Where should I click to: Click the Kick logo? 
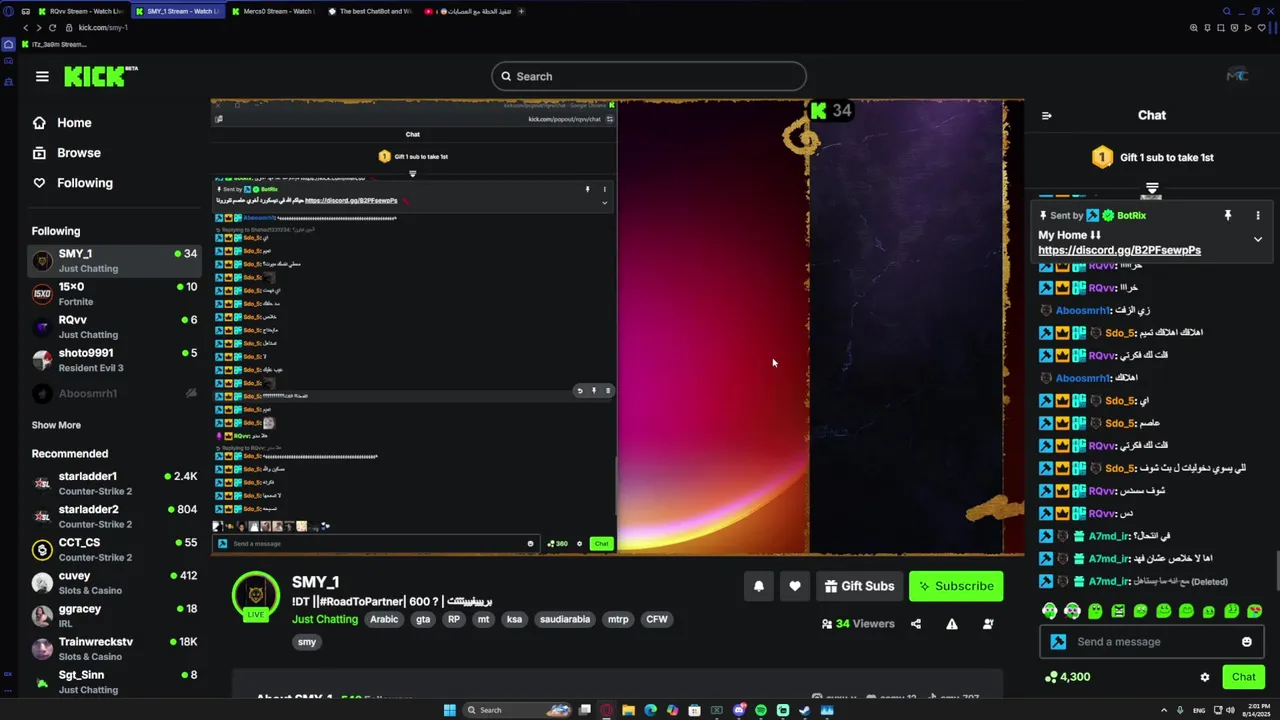pyautogui.click(x=101, y=76)
